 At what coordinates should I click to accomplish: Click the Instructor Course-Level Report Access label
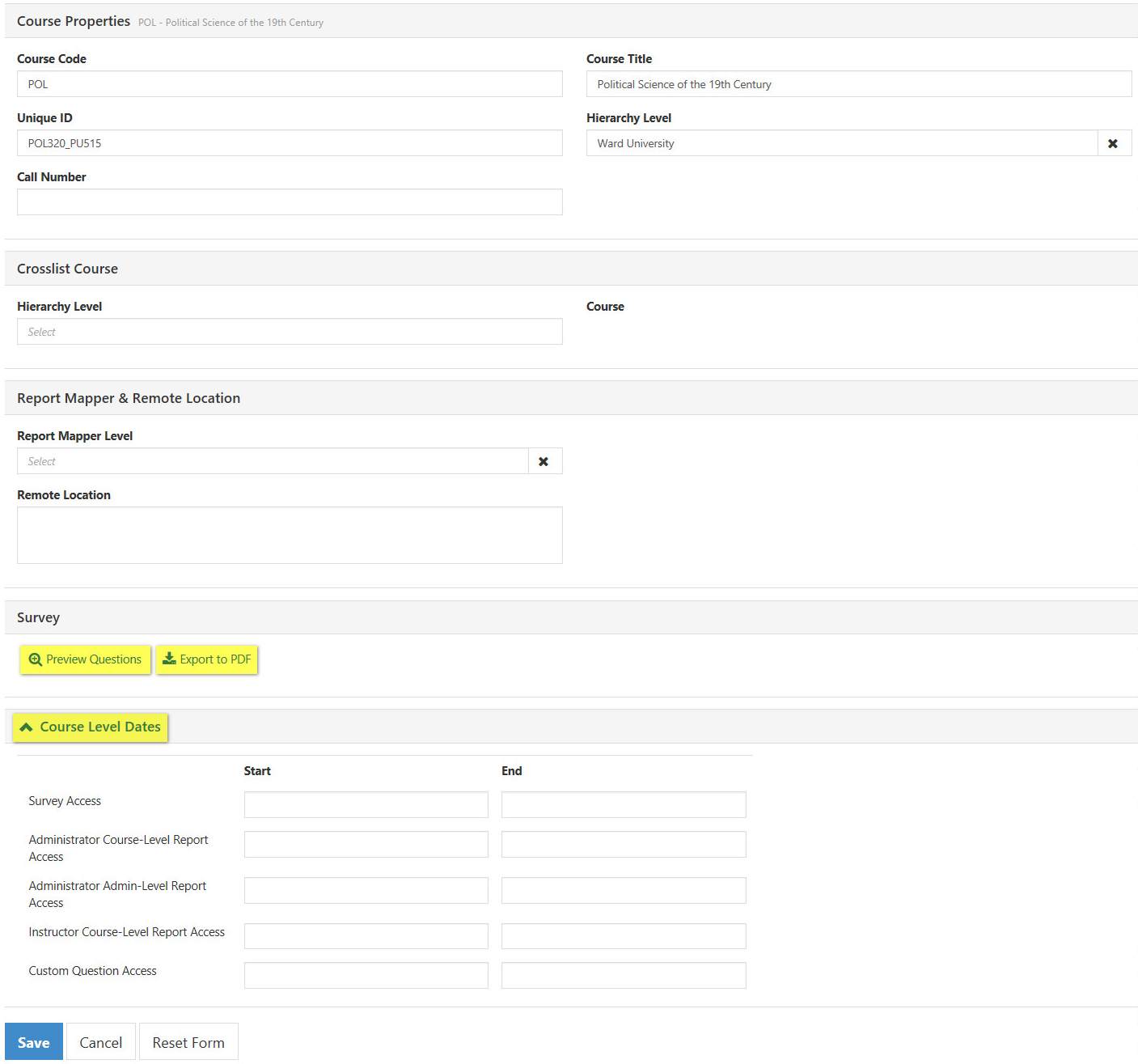coord(127,932)
